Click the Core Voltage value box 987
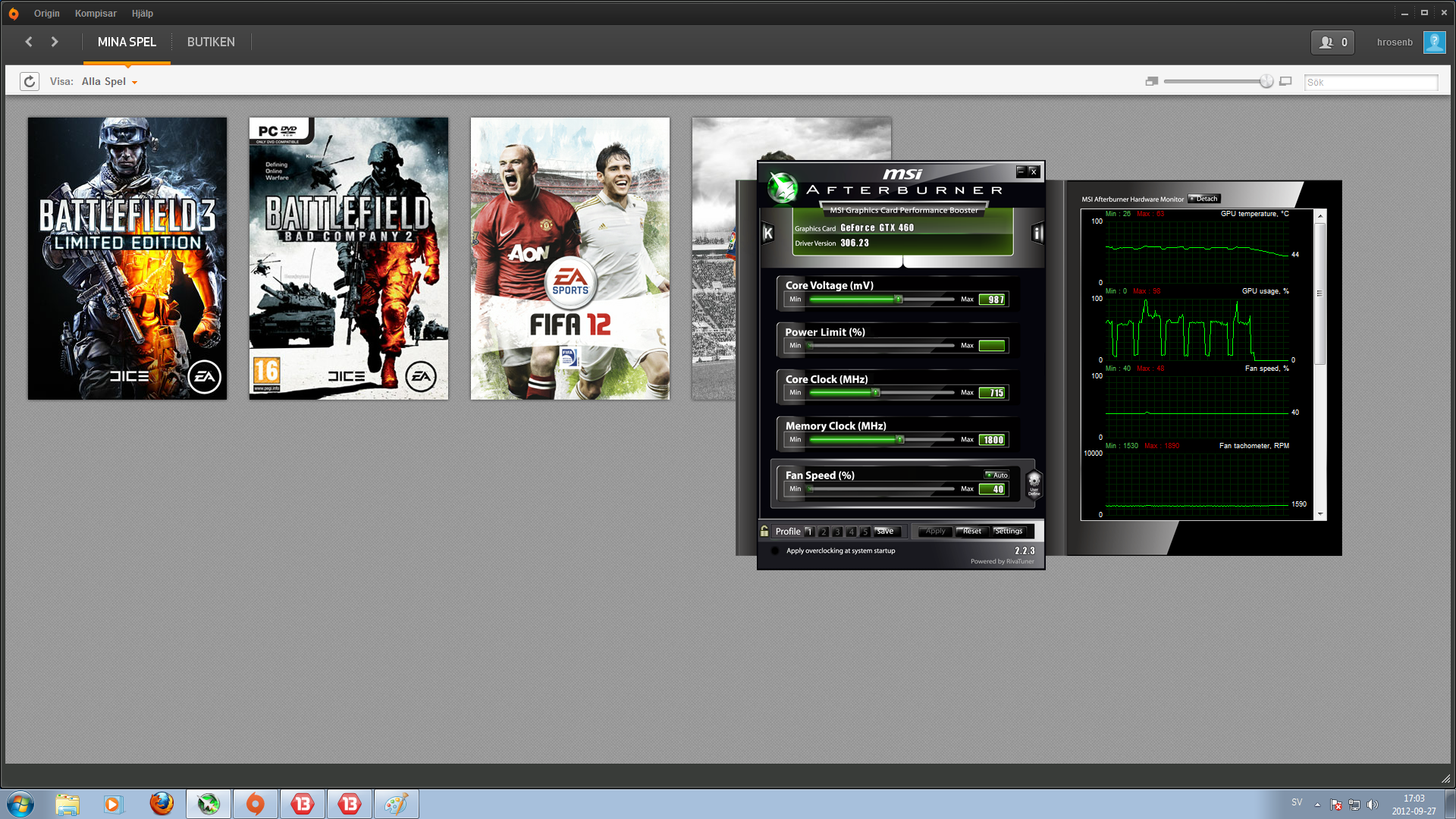This screenshot has width=1456, height=819. coord(993,300)
